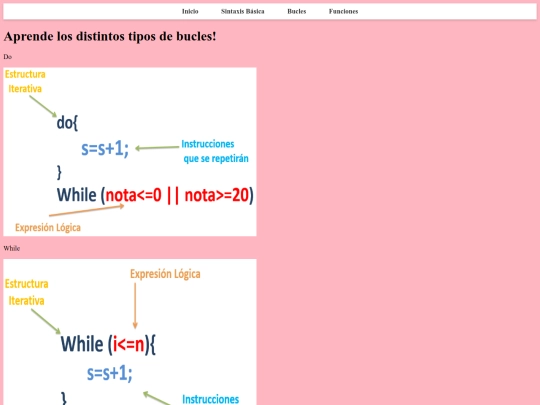Go to the Sintaxis Básica page
The width and height of the screenshot is (540, 405).
242,11
